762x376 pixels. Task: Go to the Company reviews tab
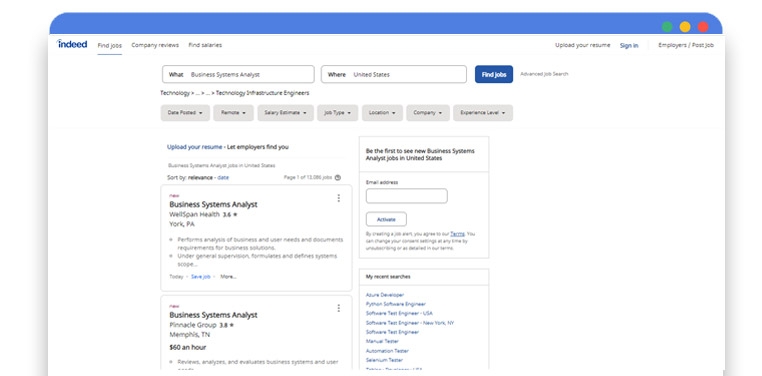pos(155,45)
